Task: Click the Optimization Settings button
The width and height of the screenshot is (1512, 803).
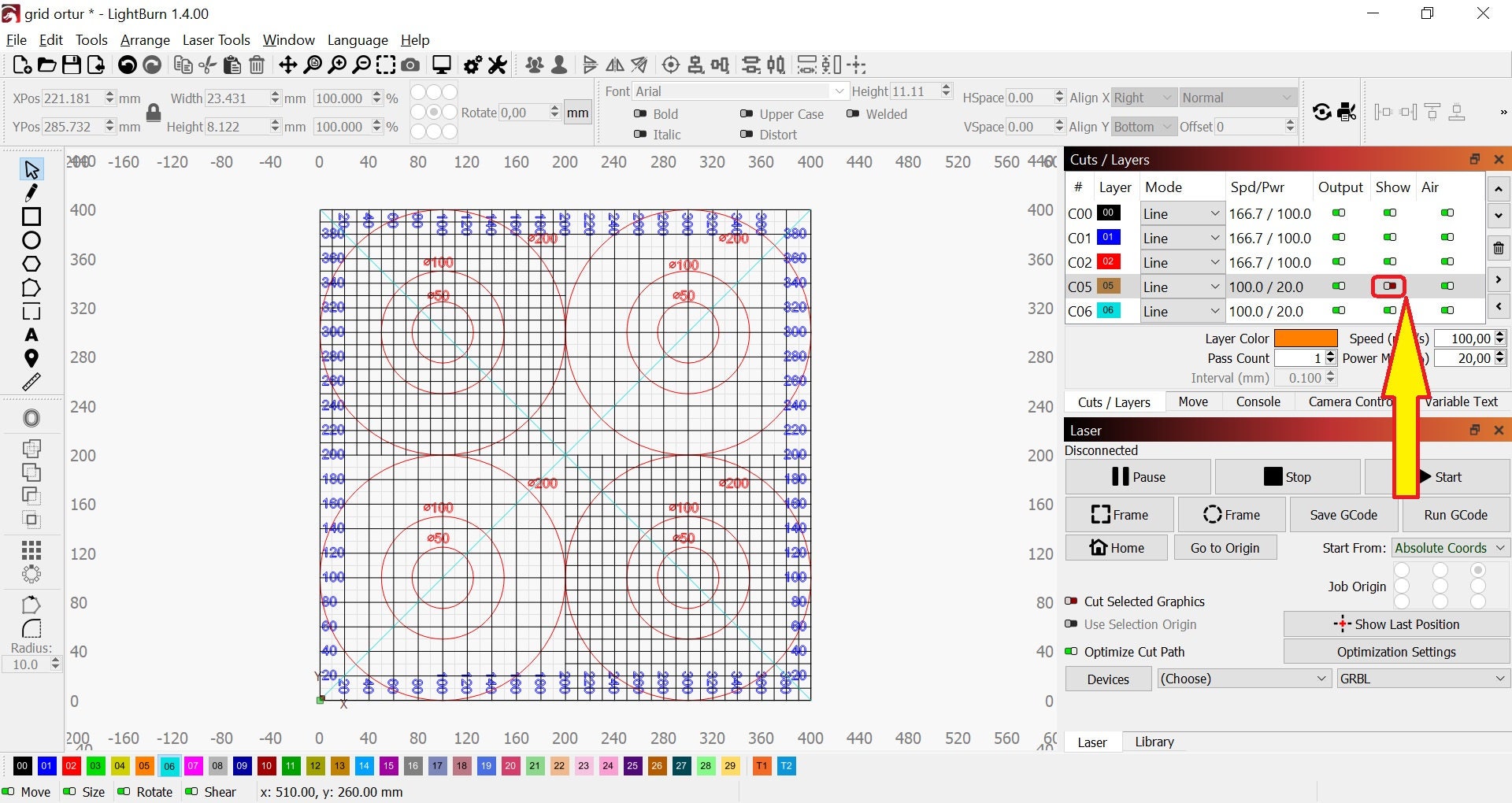Action: pos(1396,652)
